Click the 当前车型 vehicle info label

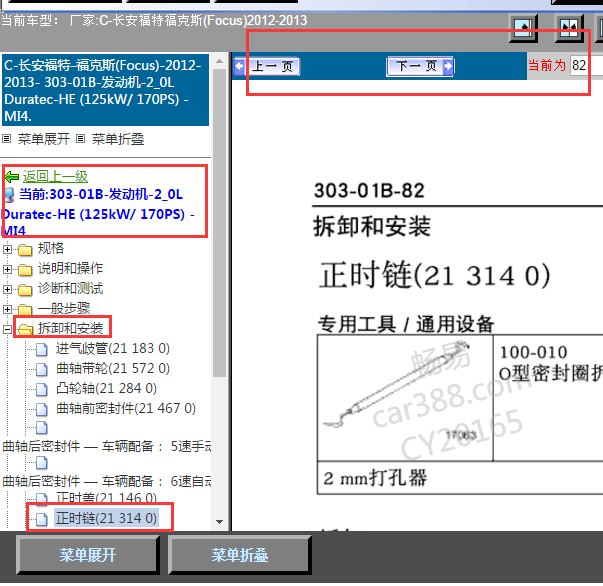click(x=154, y=20)
